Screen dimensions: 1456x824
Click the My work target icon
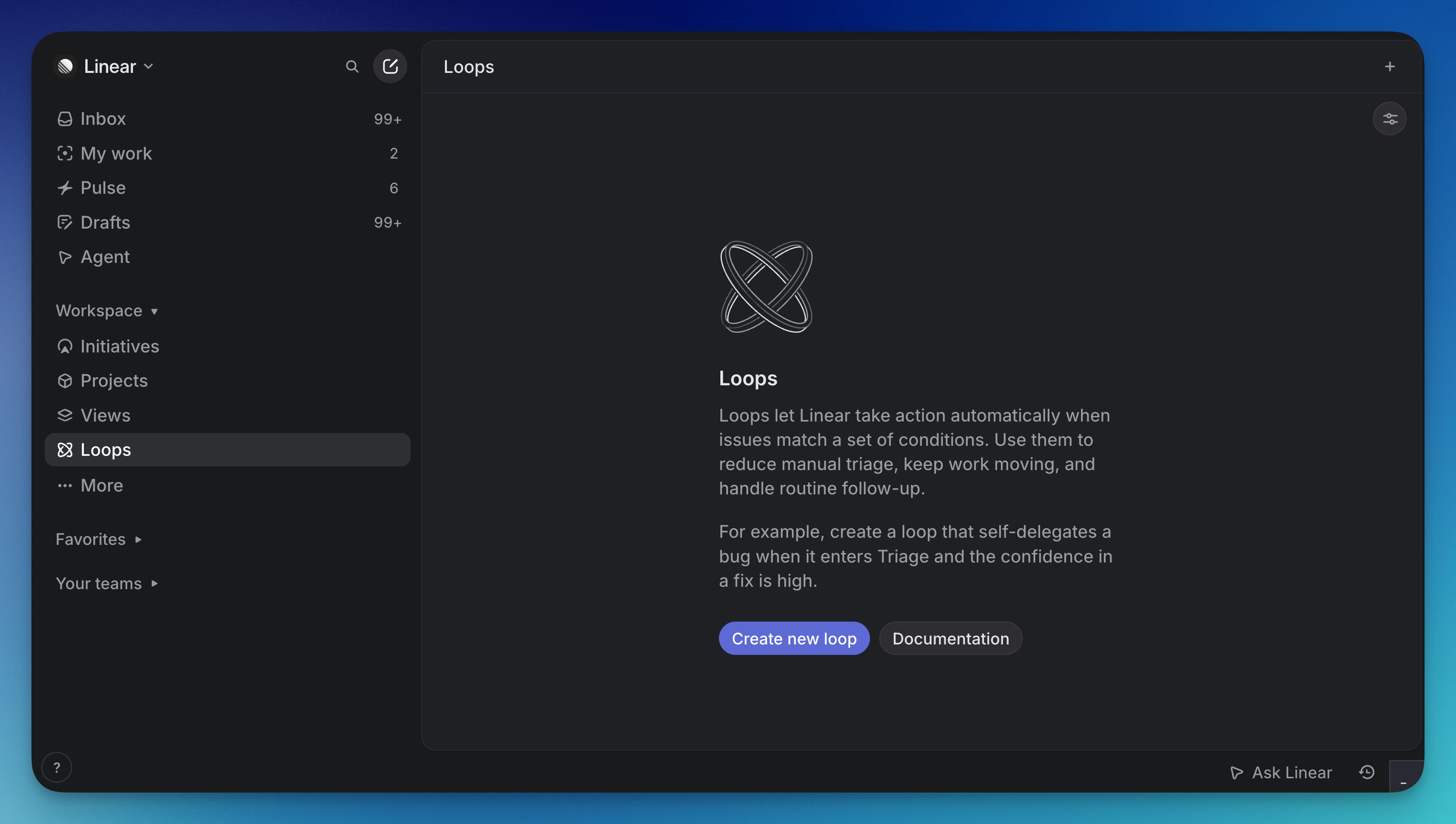tap(65, 153)
